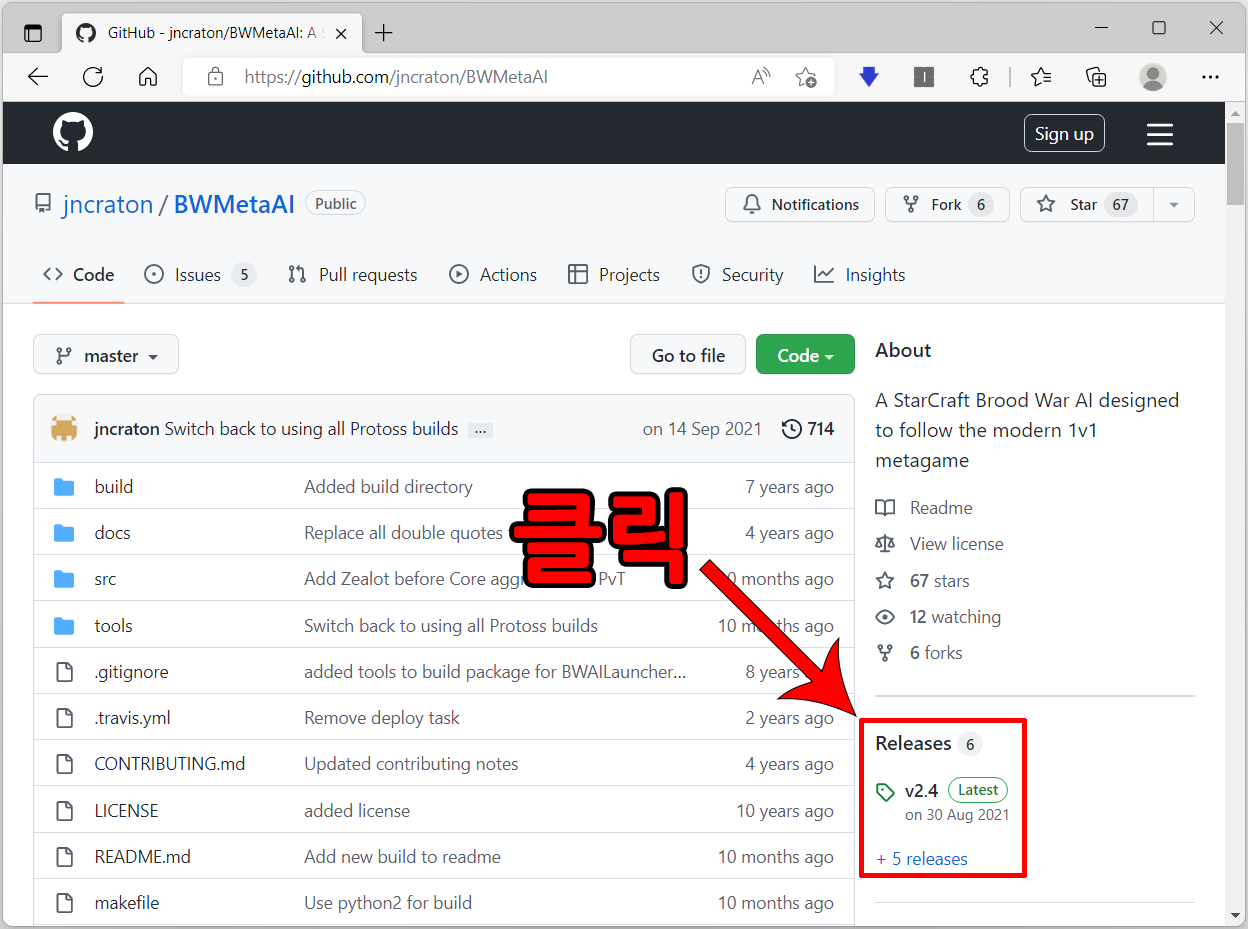The image size is (1248, 929).
Task: Click the jncraton commit author avatar
Action: point(64,429)
